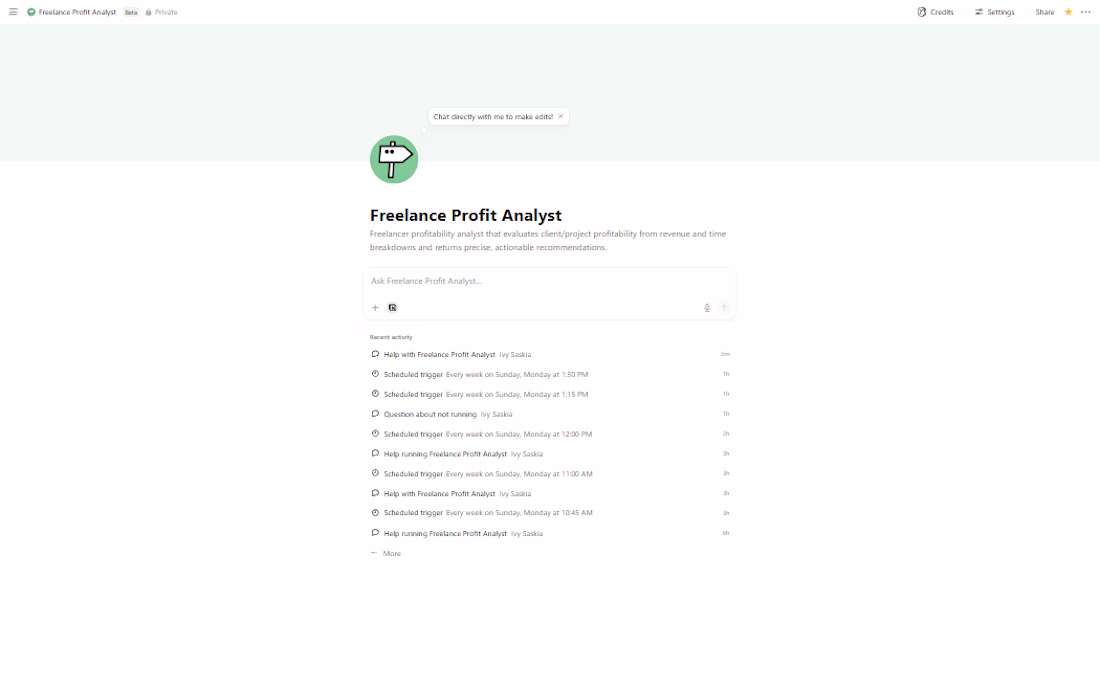Dismiss the 'Chat directly with me' tooltip
The image size is (1100, 688).
[x=561, y=116]
